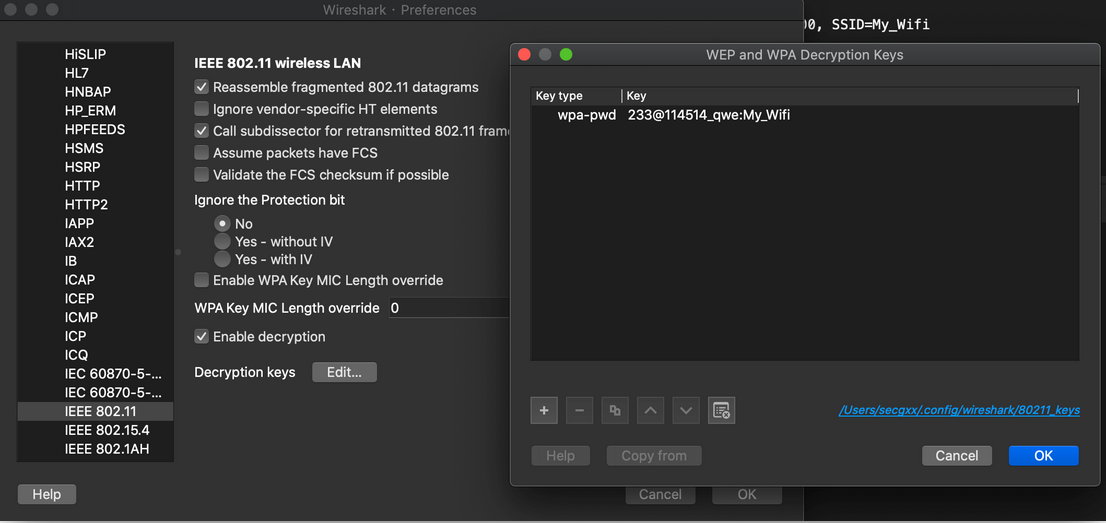Select HL7 in the protocol list
This screenshot has height=523, width=1106.
click(x=76, y=73)
